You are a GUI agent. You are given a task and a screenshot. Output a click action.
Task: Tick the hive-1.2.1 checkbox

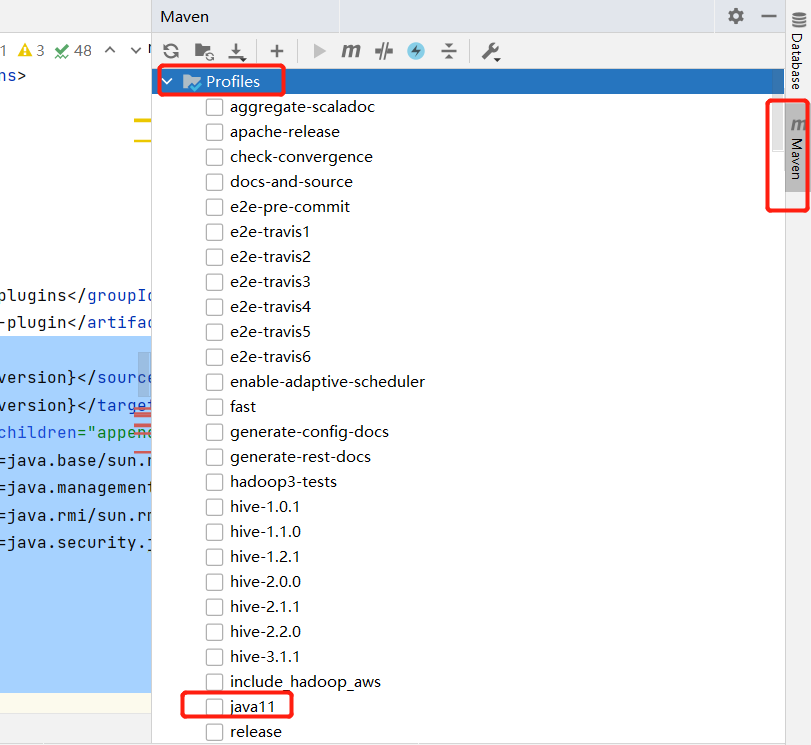click(x=214, y=557)
